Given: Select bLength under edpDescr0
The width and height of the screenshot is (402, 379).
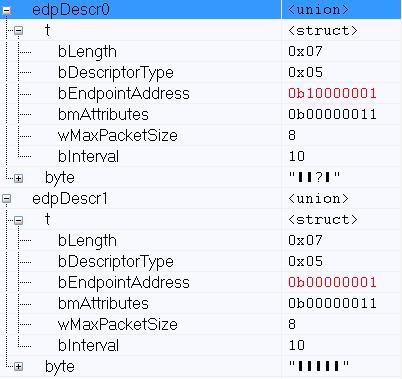Looking at the screenshot, I should point(87,52).
